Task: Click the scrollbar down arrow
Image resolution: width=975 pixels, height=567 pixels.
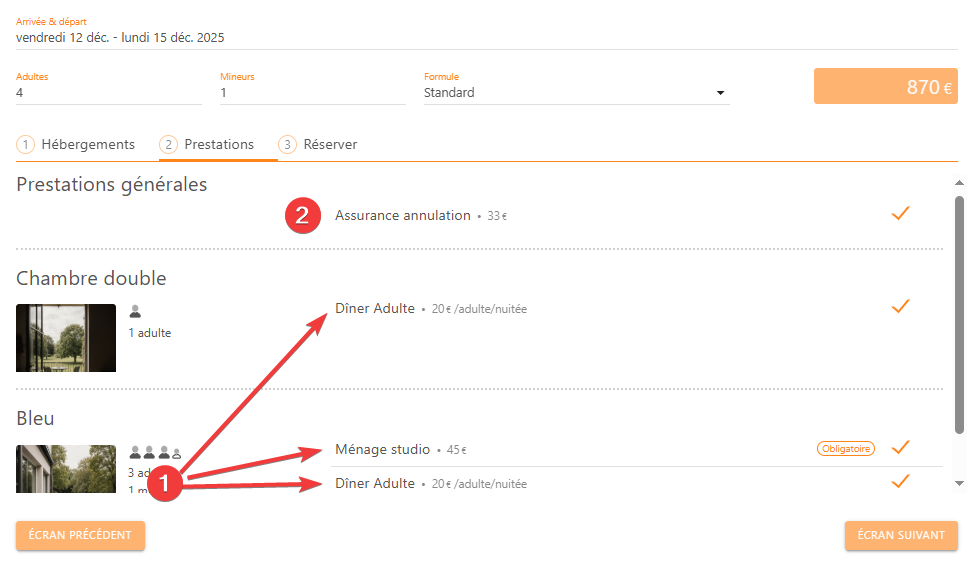Action: click(960, 483)
